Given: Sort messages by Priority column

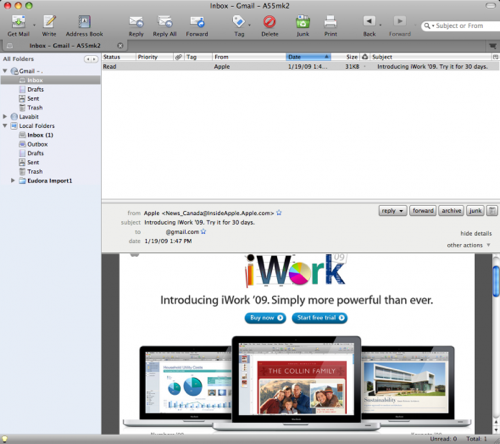Looking at the screenshot, I should point(155,57).
